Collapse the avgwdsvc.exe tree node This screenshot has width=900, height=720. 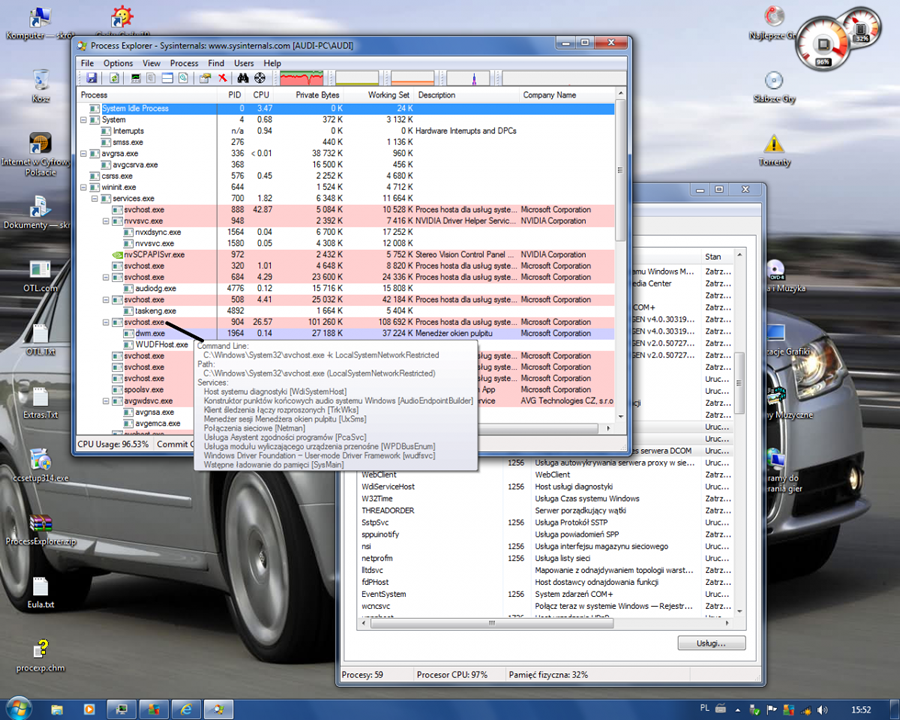coord(106,401)
